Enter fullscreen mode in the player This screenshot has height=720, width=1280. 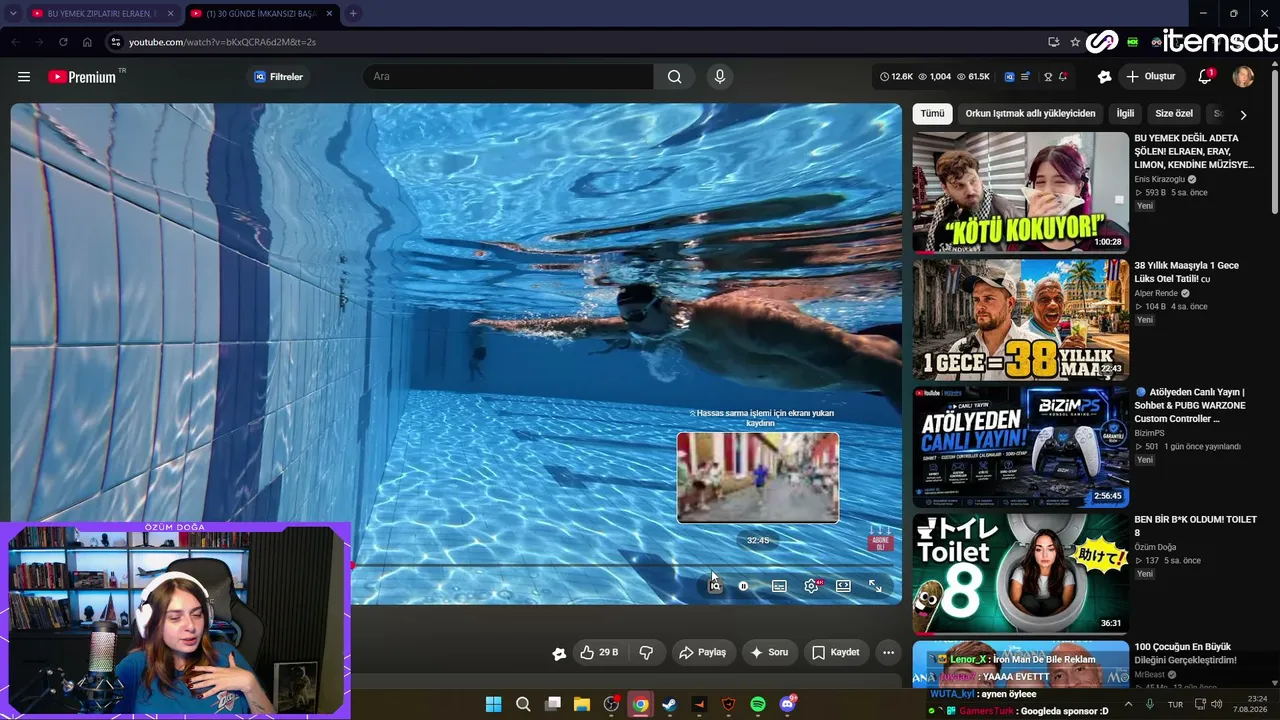[x=875, y=586]
